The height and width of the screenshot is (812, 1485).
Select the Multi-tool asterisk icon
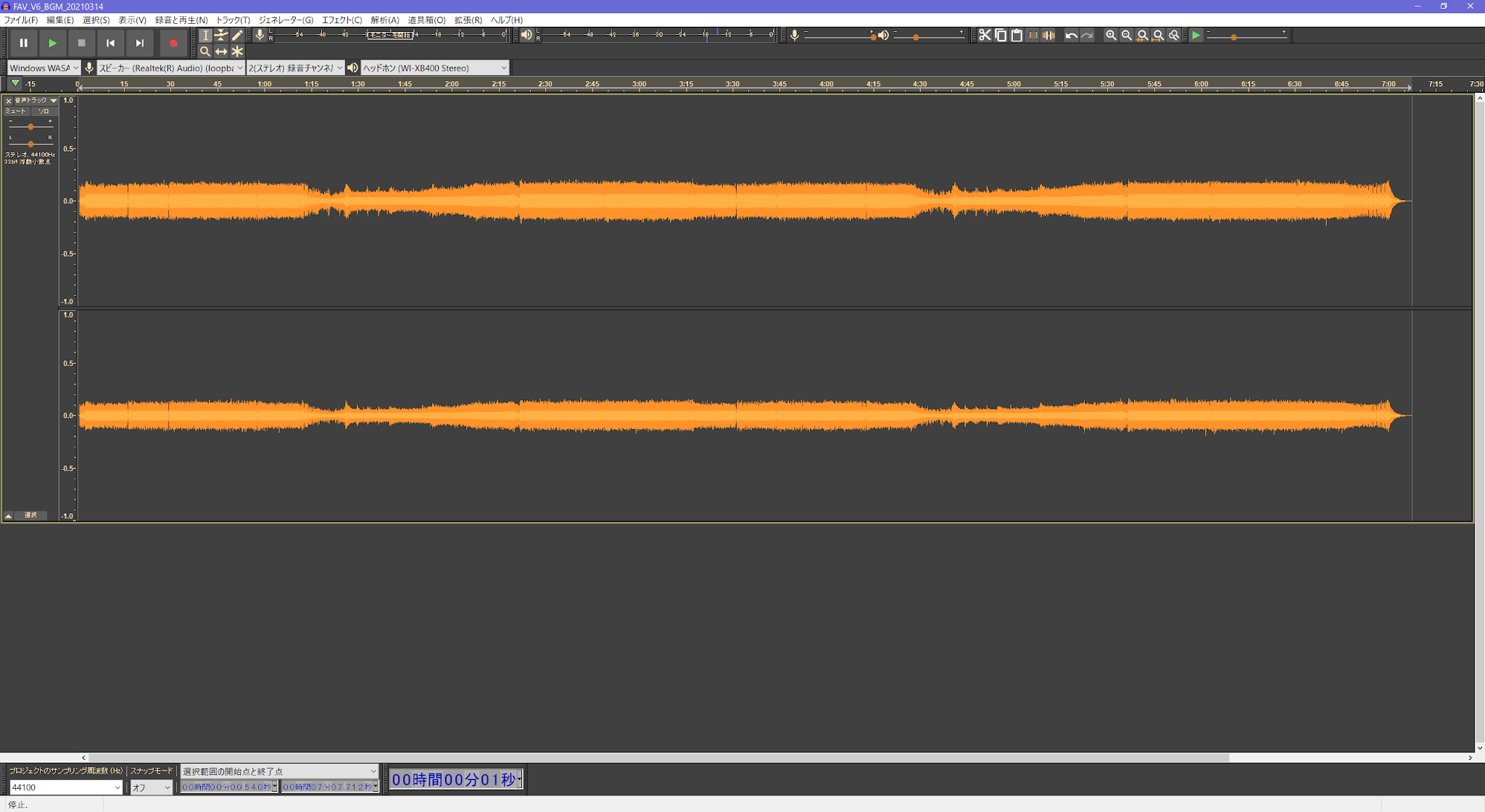tap(237, 51)
